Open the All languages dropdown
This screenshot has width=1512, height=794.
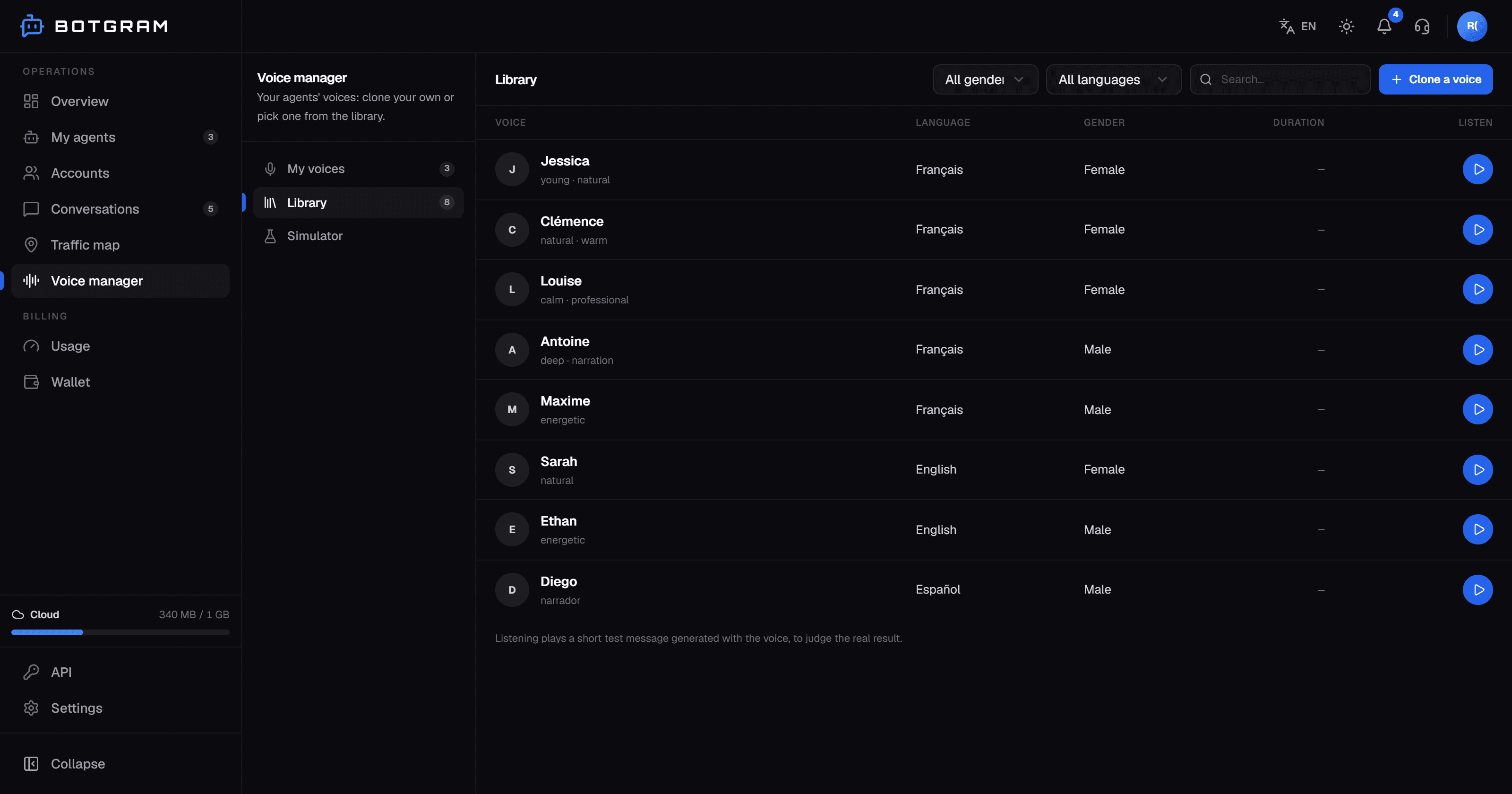click(x=1114, y=79)
